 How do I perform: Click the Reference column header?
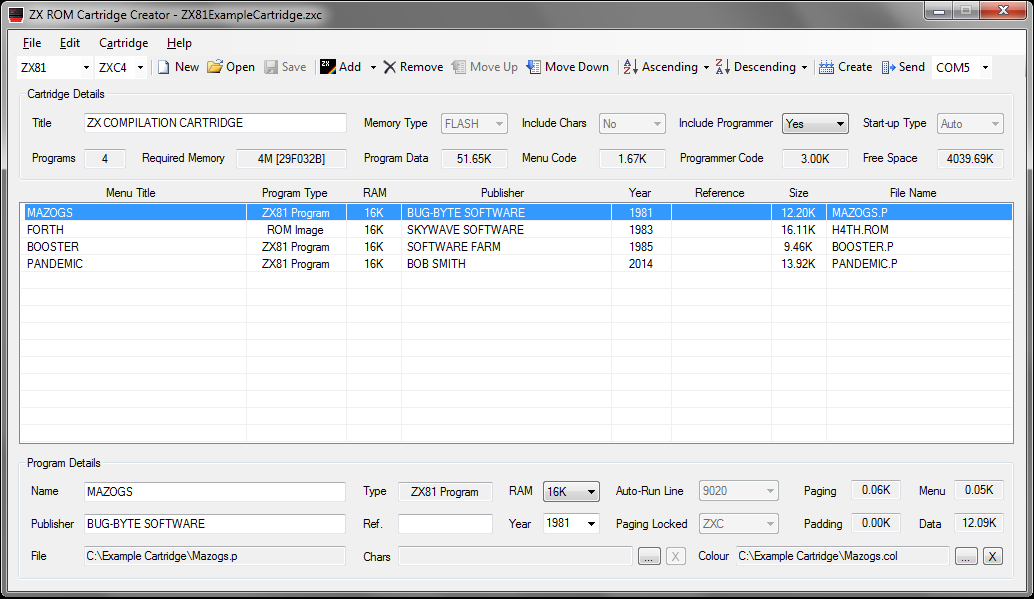719,193
